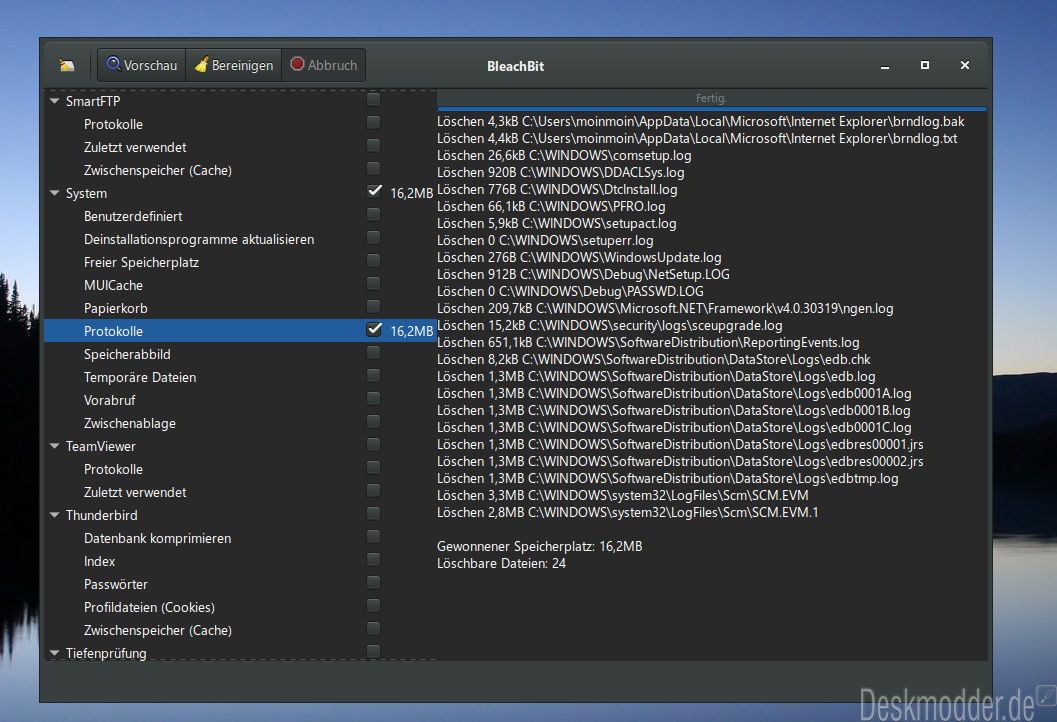Select Thunderbird Zwischenspeicher (Cache) item
Viewport: 1057px width, 722px height.
158,630
